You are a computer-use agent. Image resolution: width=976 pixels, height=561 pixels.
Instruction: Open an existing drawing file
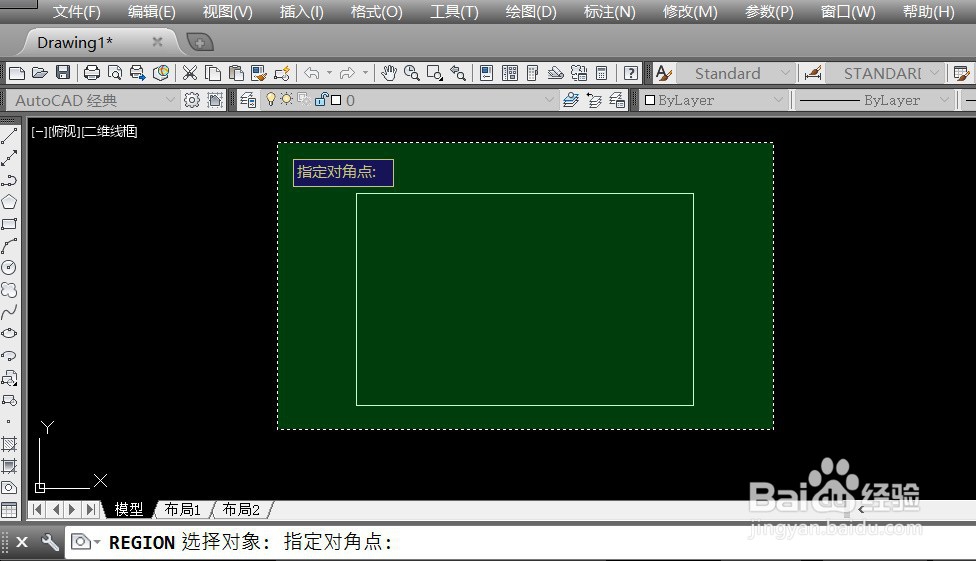(x=40, y=73)
